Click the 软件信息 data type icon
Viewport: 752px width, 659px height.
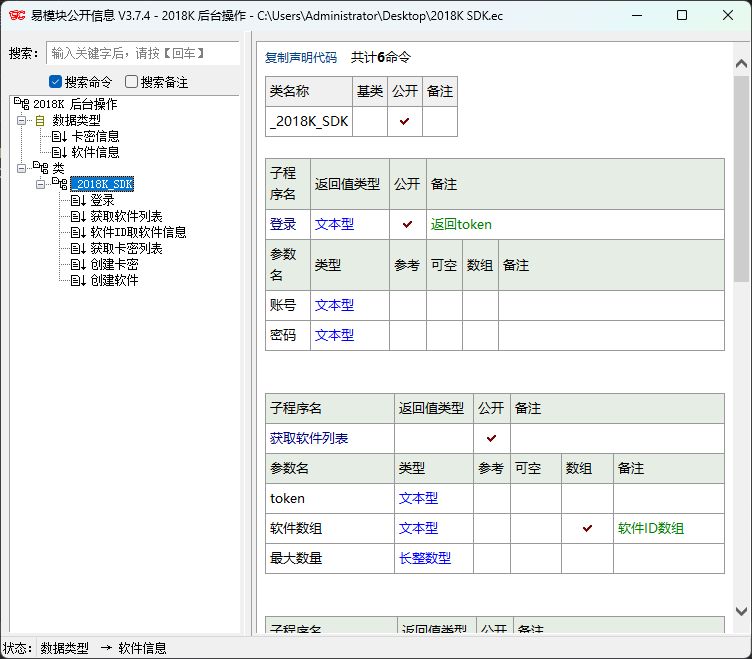[x=59, y=152]
